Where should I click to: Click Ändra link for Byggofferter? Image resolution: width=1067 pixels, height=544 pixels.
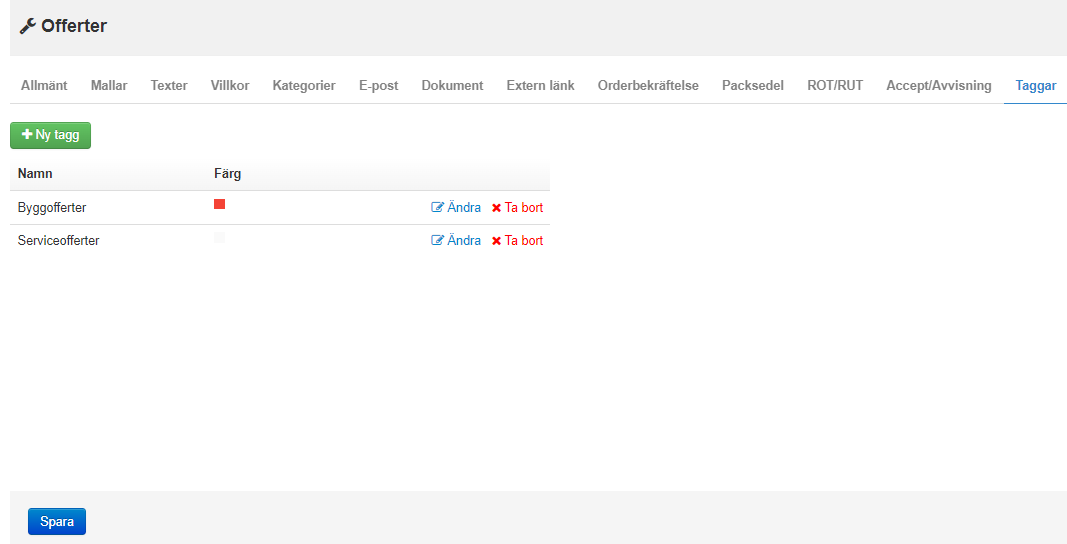456,207
